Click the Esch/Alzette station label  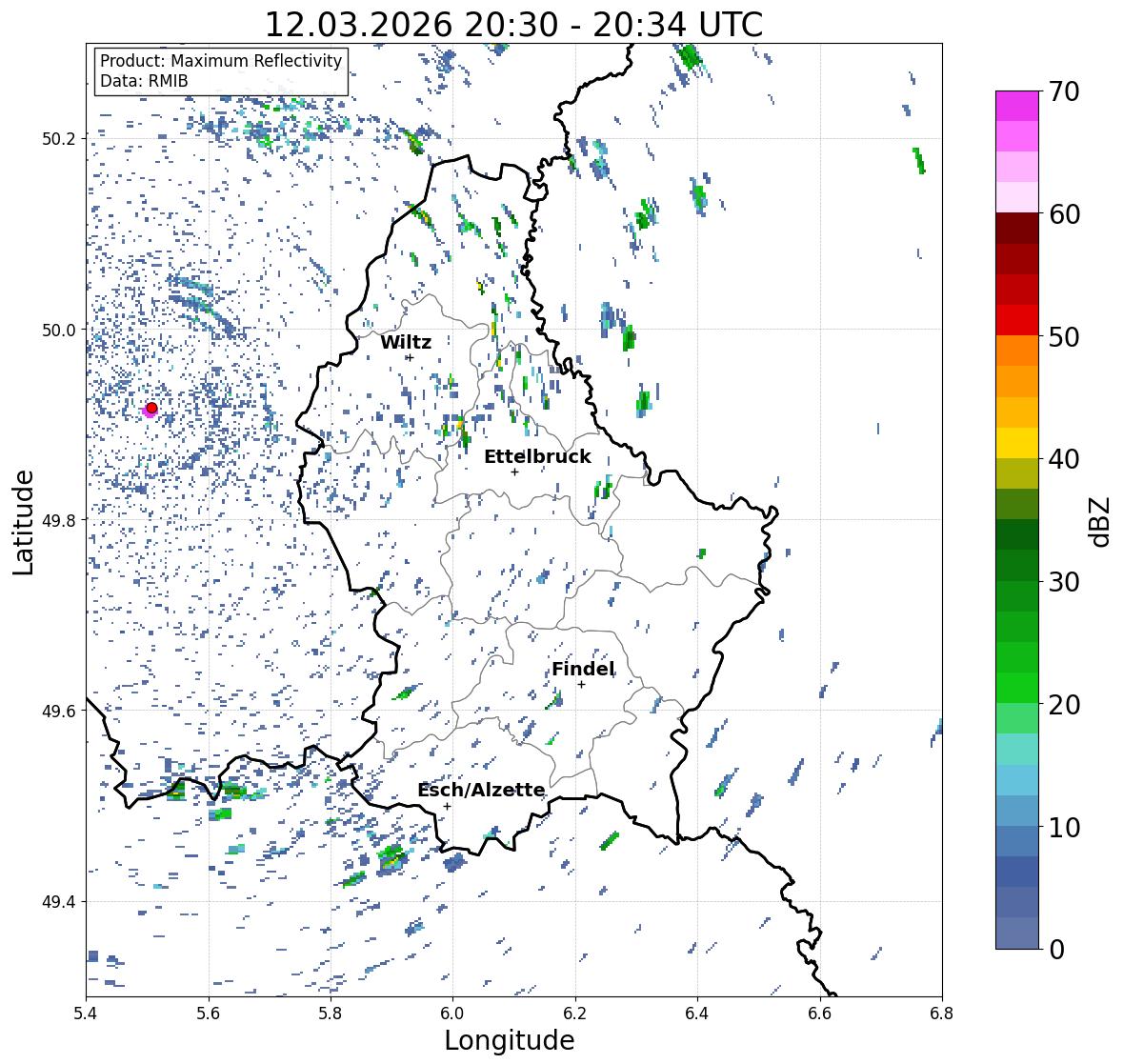[x=481, y=790]
